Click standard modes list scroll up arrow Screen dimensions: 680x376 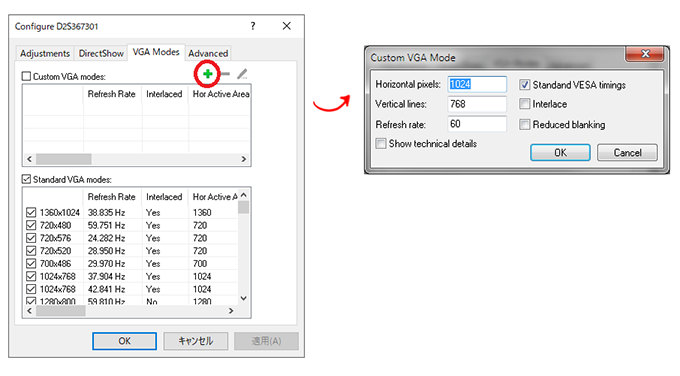click(243, 195)
